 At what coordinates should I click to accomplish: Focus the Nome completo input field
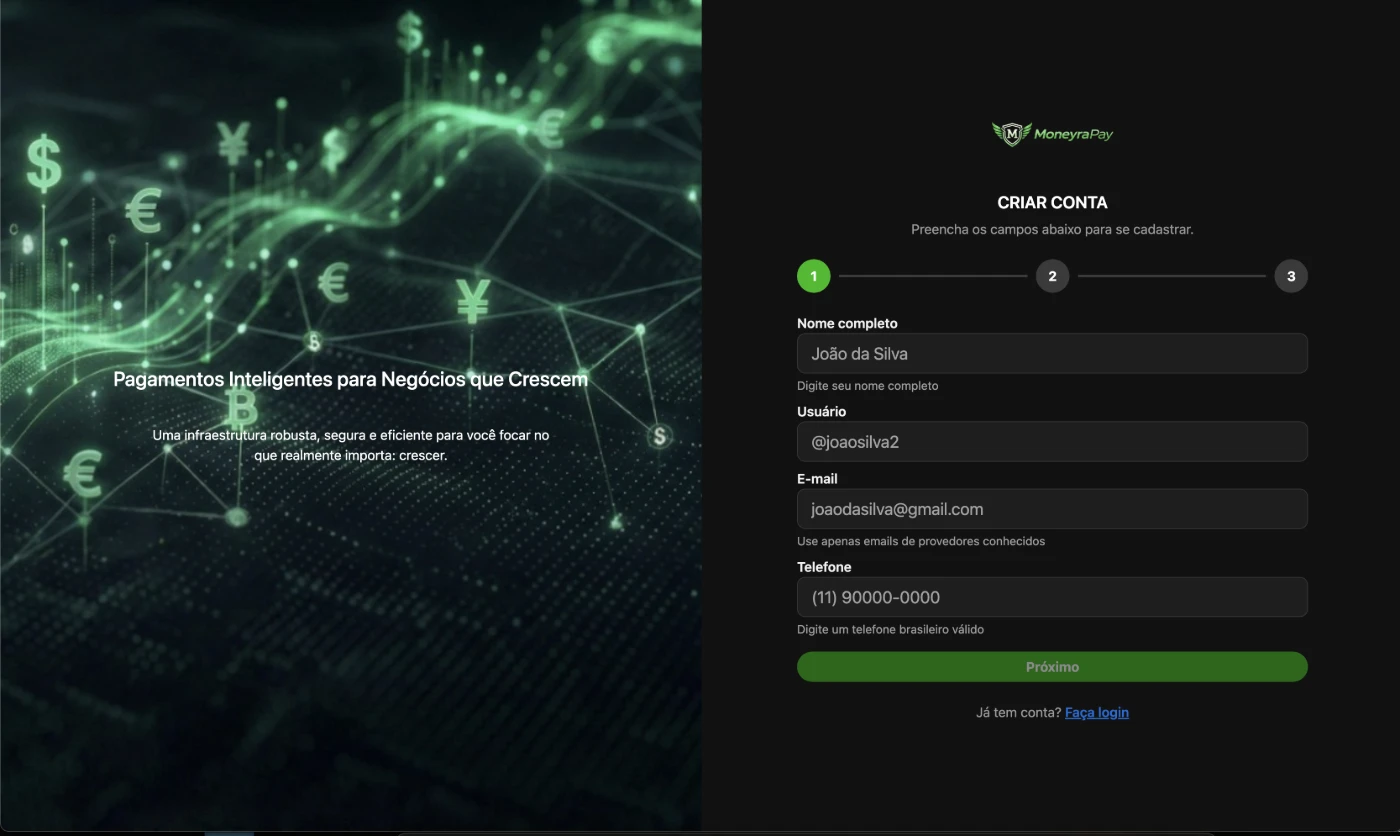(1052, 354)
